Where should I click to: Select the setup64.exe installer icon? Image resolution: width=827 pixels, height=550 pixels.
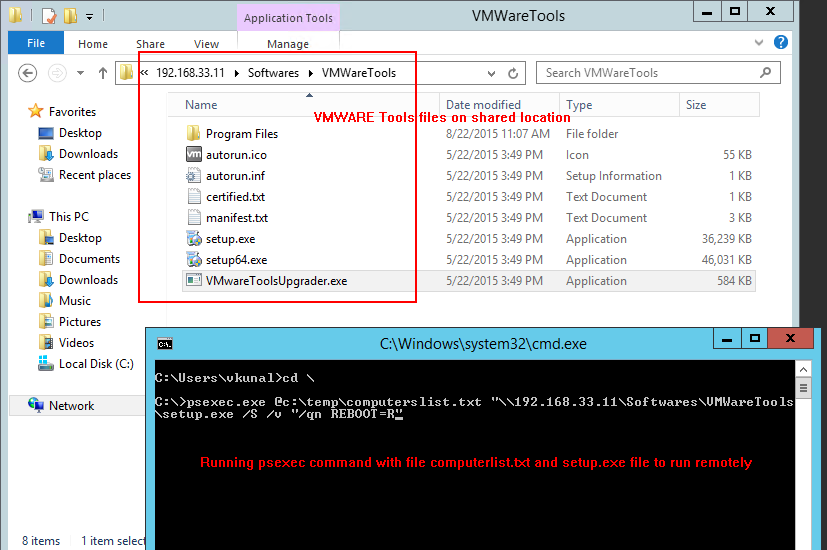pos(194,259)
